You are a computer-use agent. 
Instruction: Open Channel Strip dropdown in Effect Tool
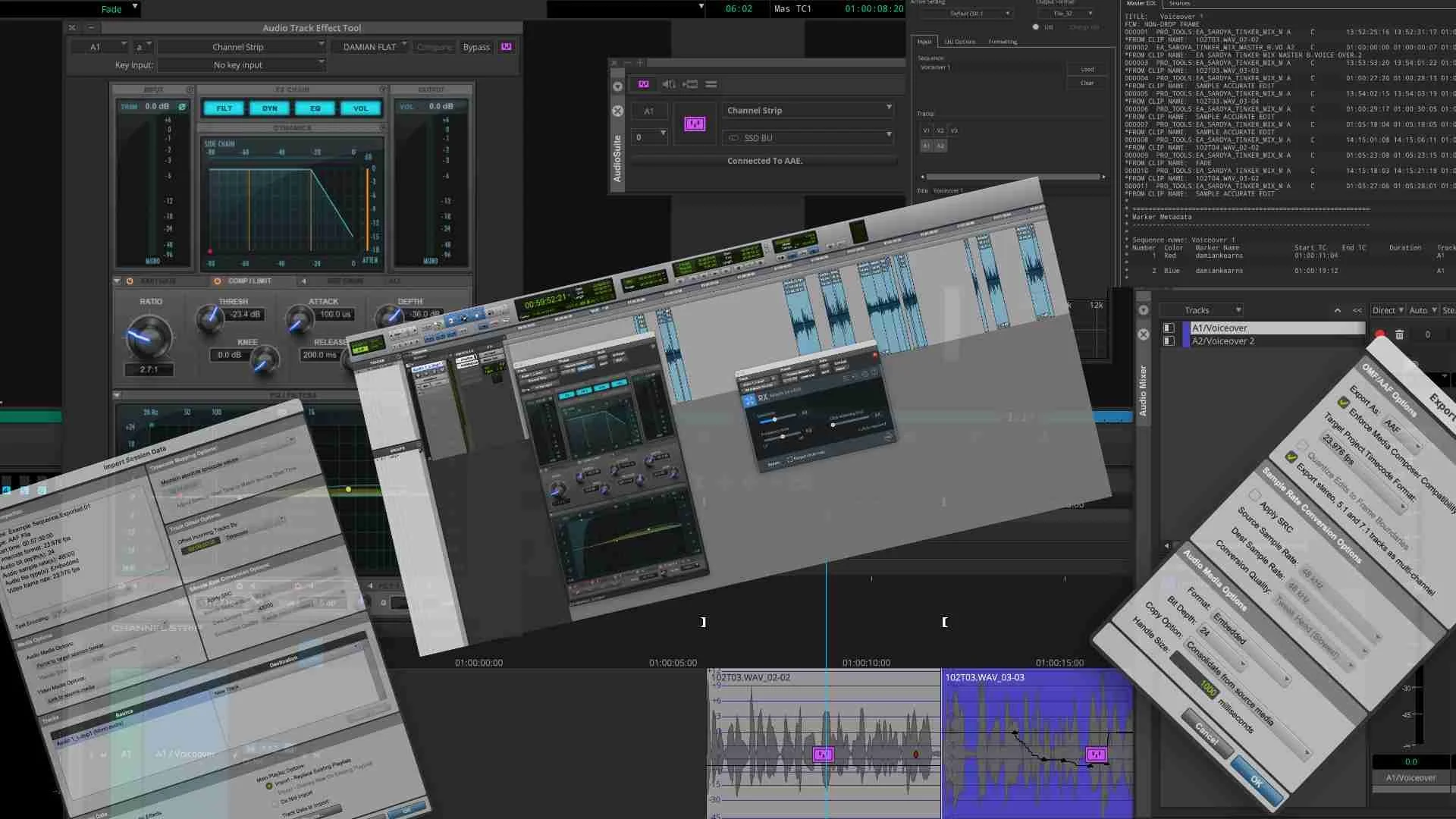[x=242, y=47]
